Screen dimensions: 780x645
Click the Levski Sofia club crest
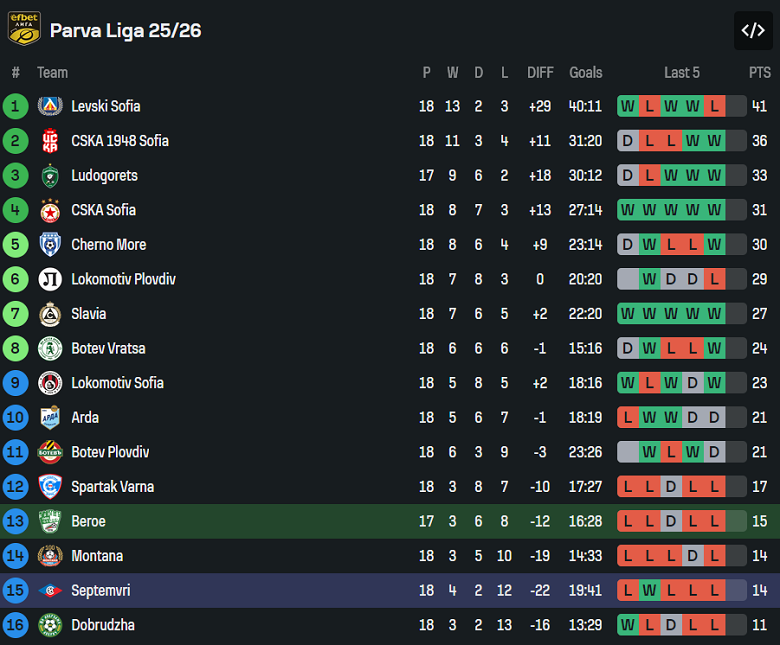point(50,106)
